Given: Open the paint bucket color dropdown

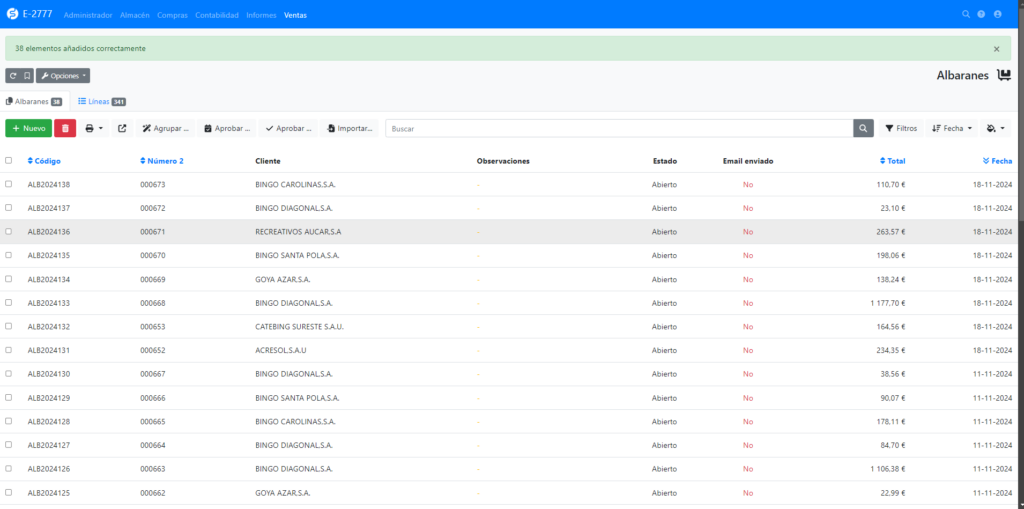Looking at the screenshot, I should [995, 128].
